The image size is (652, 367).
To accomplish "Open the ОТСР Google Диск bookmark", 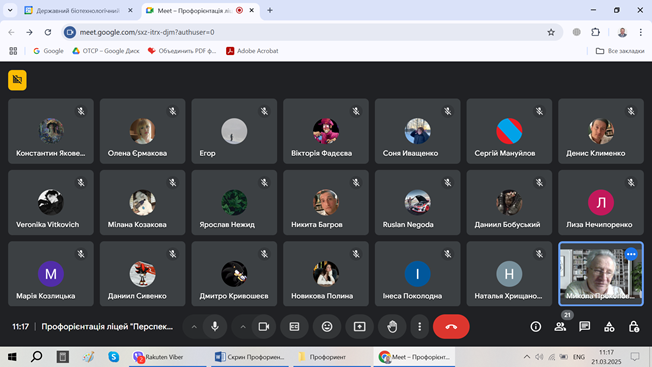I will [x=106, y=51].
